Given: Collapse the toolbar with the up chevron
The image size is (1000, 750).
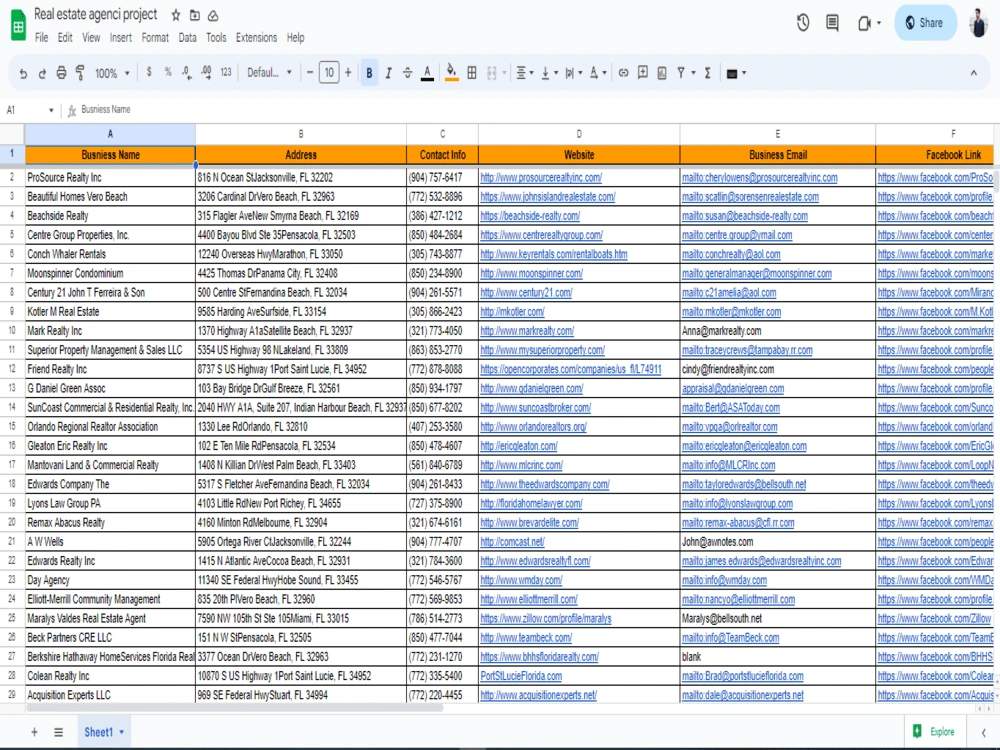Looking at the screenshot, I should pyautogui.click(x=974, y=73).
